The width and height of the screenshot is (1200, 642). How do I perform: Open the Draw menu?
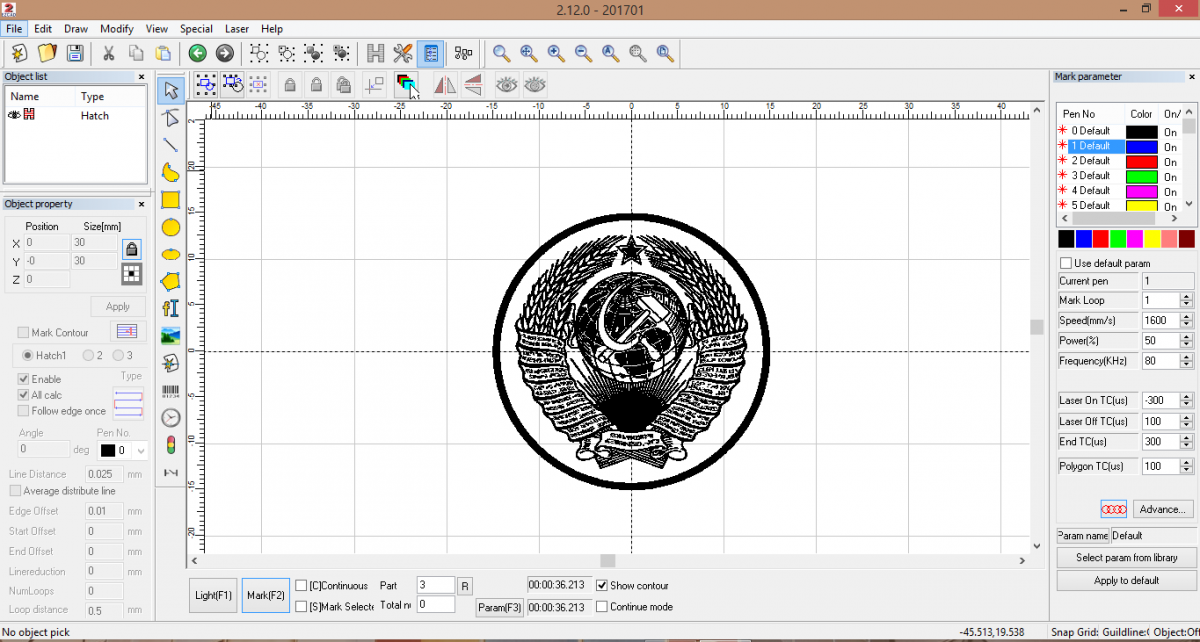[76, 29]
